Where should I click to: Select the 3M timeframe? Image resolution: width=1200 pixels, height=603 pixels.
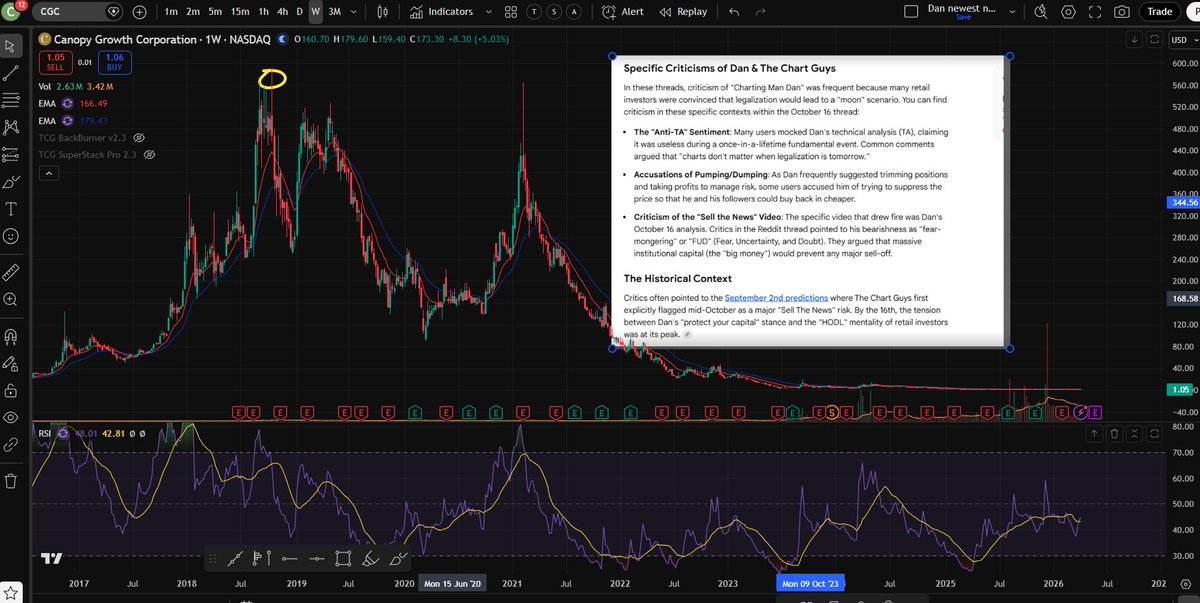[335, 12]
